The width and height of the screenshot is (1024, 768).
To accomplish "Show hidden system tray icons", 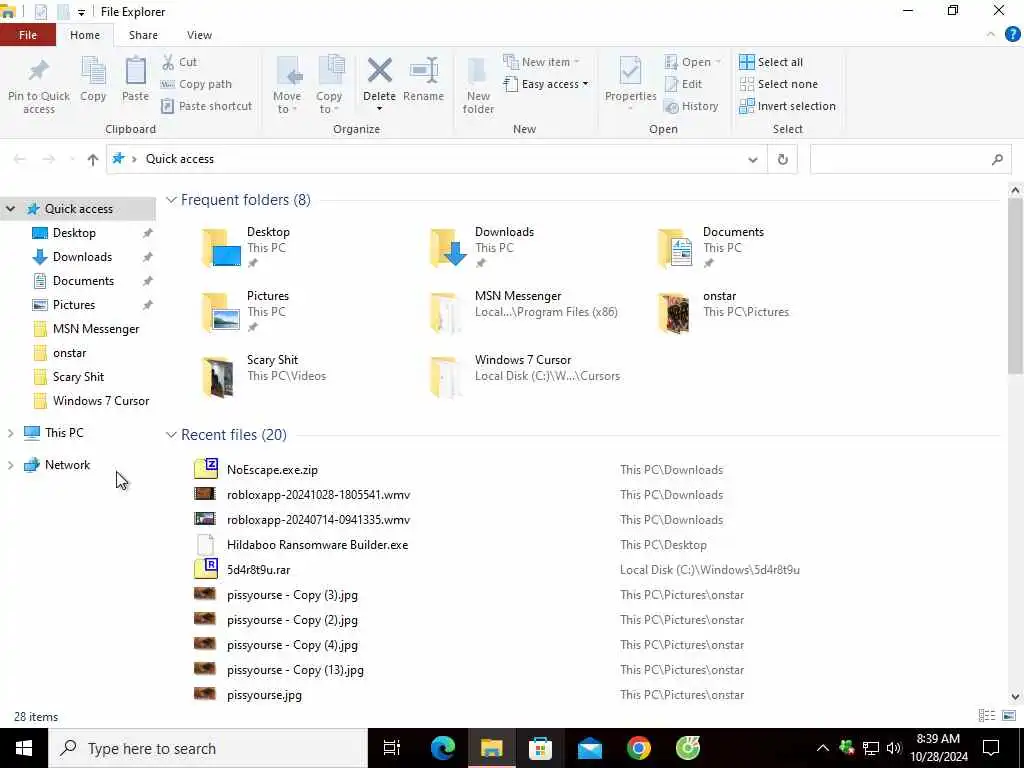I will point(823,748).
